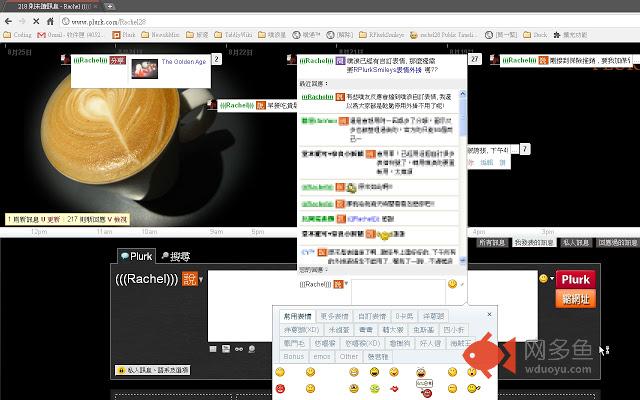
Task: Open the reply box smiley icon
Action: [452, 284]
